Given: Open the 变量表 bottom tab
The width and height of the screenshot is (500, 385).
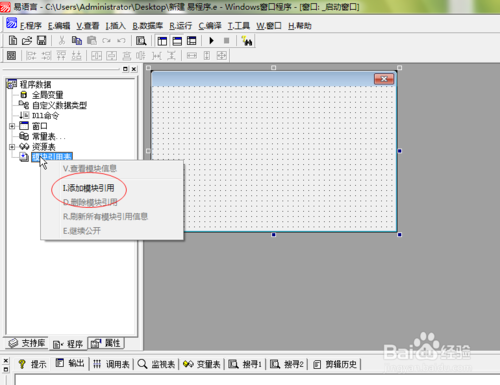Looking at the screenshot, I should (202, 364).
